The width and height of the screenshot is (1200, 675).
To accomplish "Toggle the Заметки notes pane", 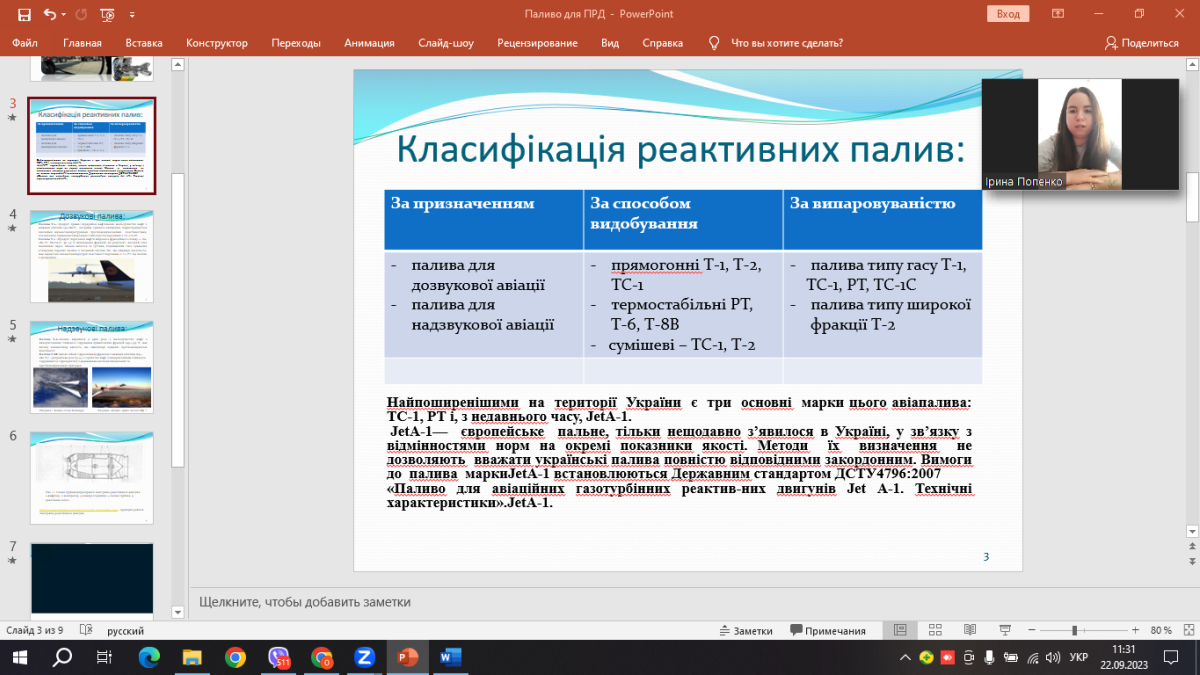I will coord(746,631).
